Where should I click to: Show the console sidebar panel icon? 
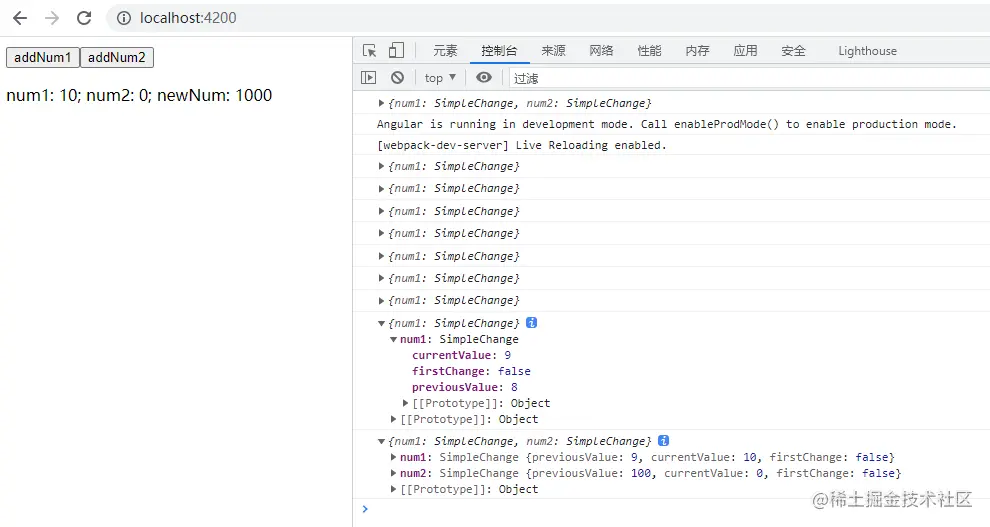pyautogui.click(x=369, y=78)
